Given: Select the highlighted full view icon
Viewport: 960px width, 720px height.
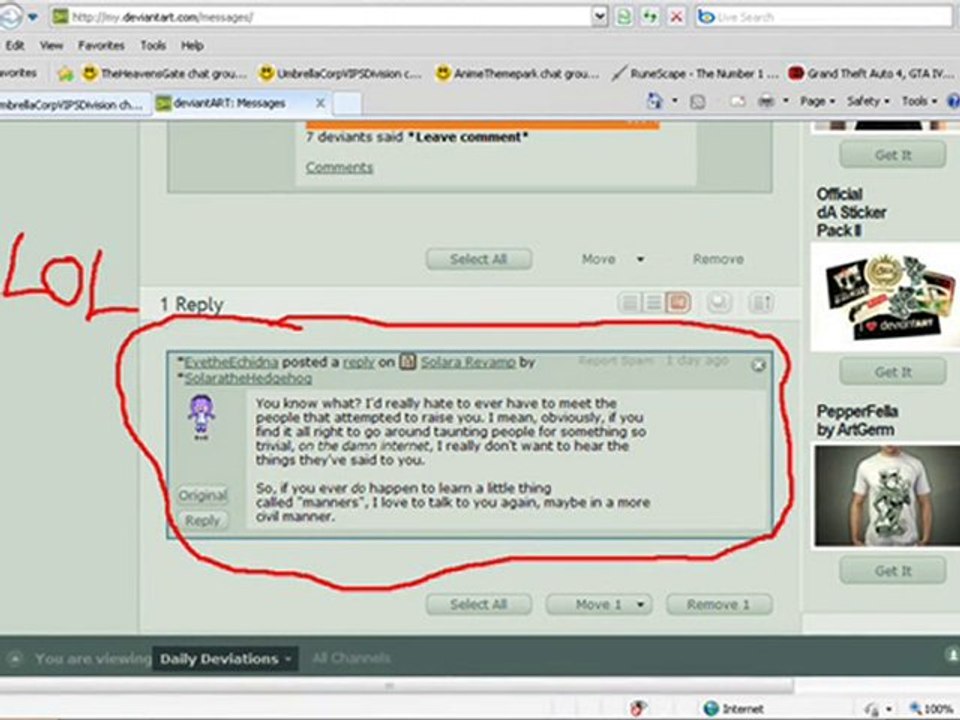Looking at the screenshot, I should pyautogui.click(x=678, y=302).
